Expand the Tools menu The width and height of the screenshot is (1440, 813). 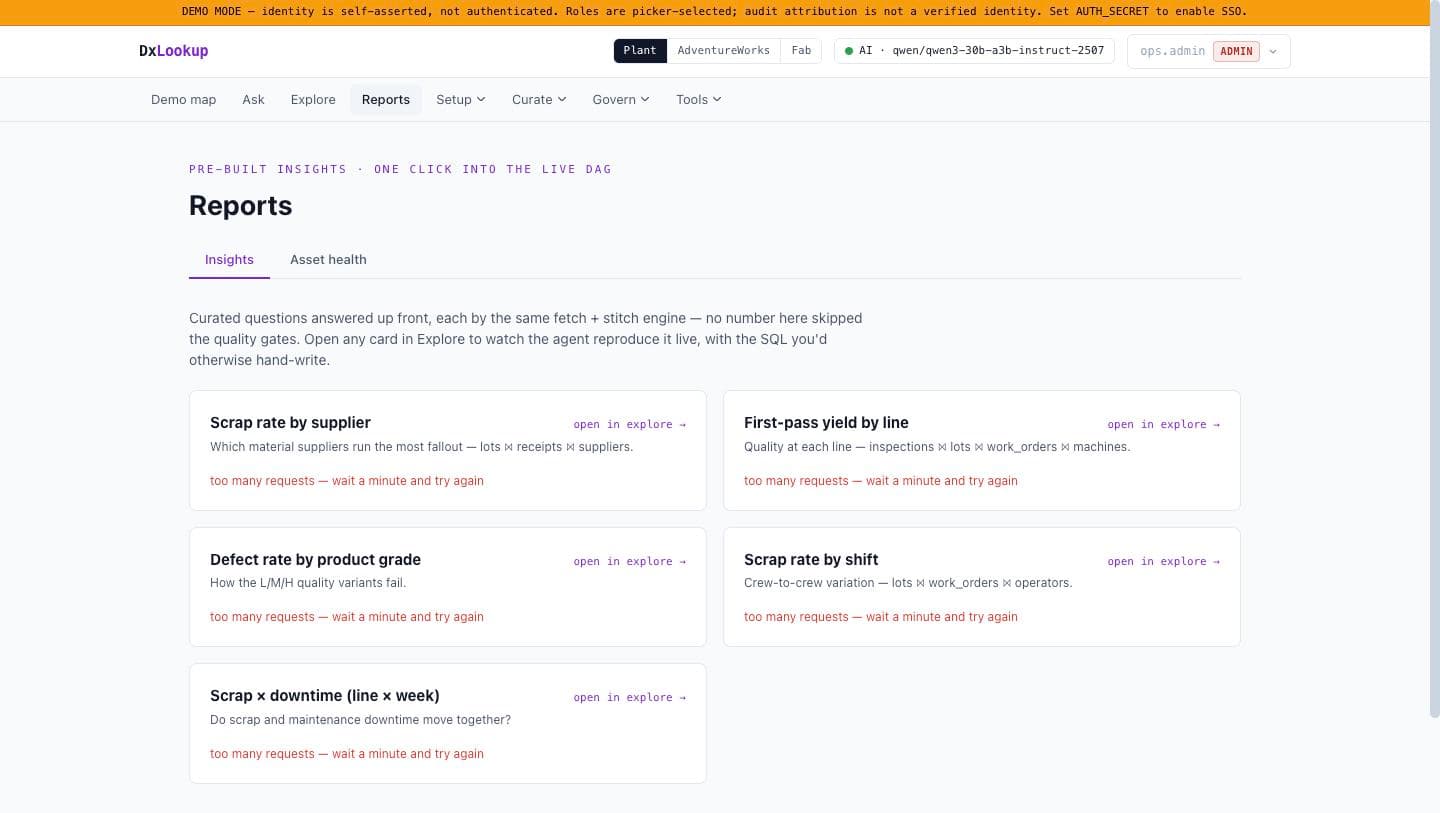point(698,100)
